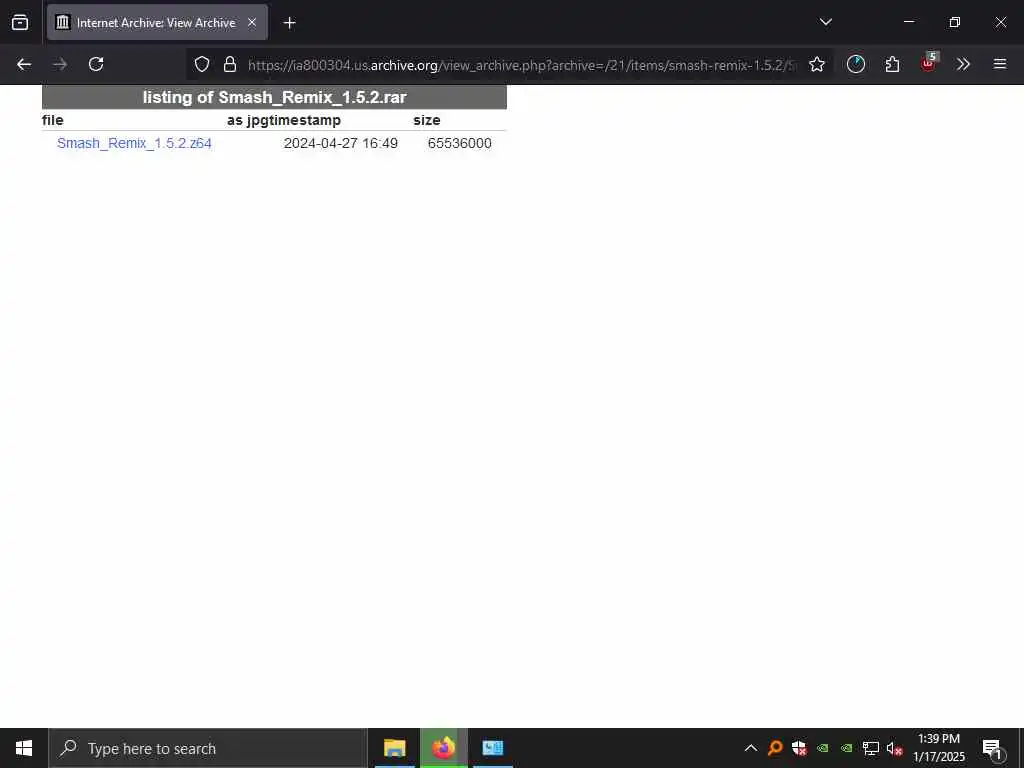
Task: Reload the current page
Action: point(96,64)
